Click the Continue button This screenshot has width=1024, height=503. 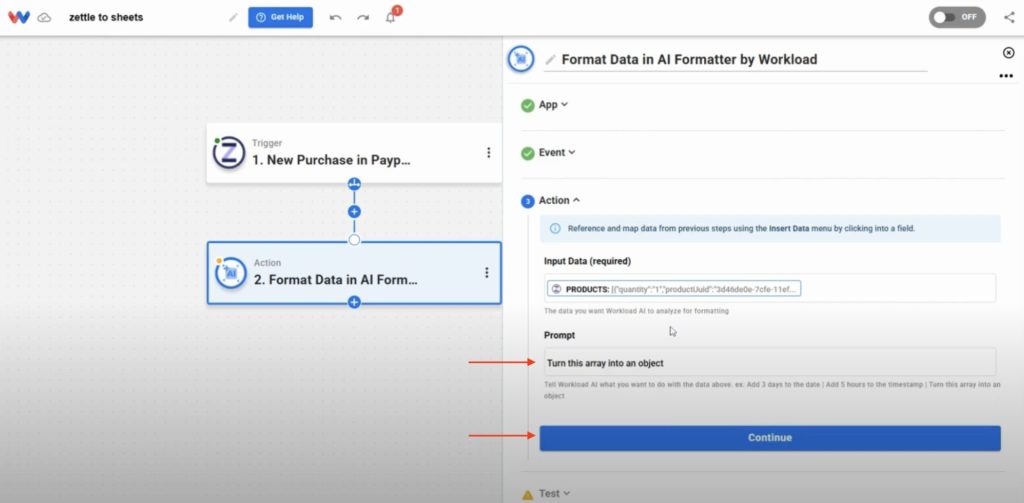pos(770,438)
